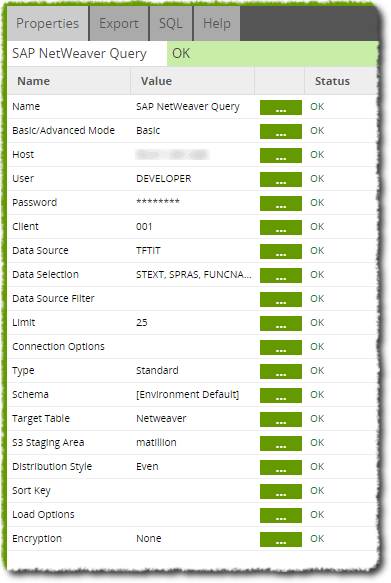391x583 pixels.
Task: Switch to the Export tab
Action: point(119,23)
